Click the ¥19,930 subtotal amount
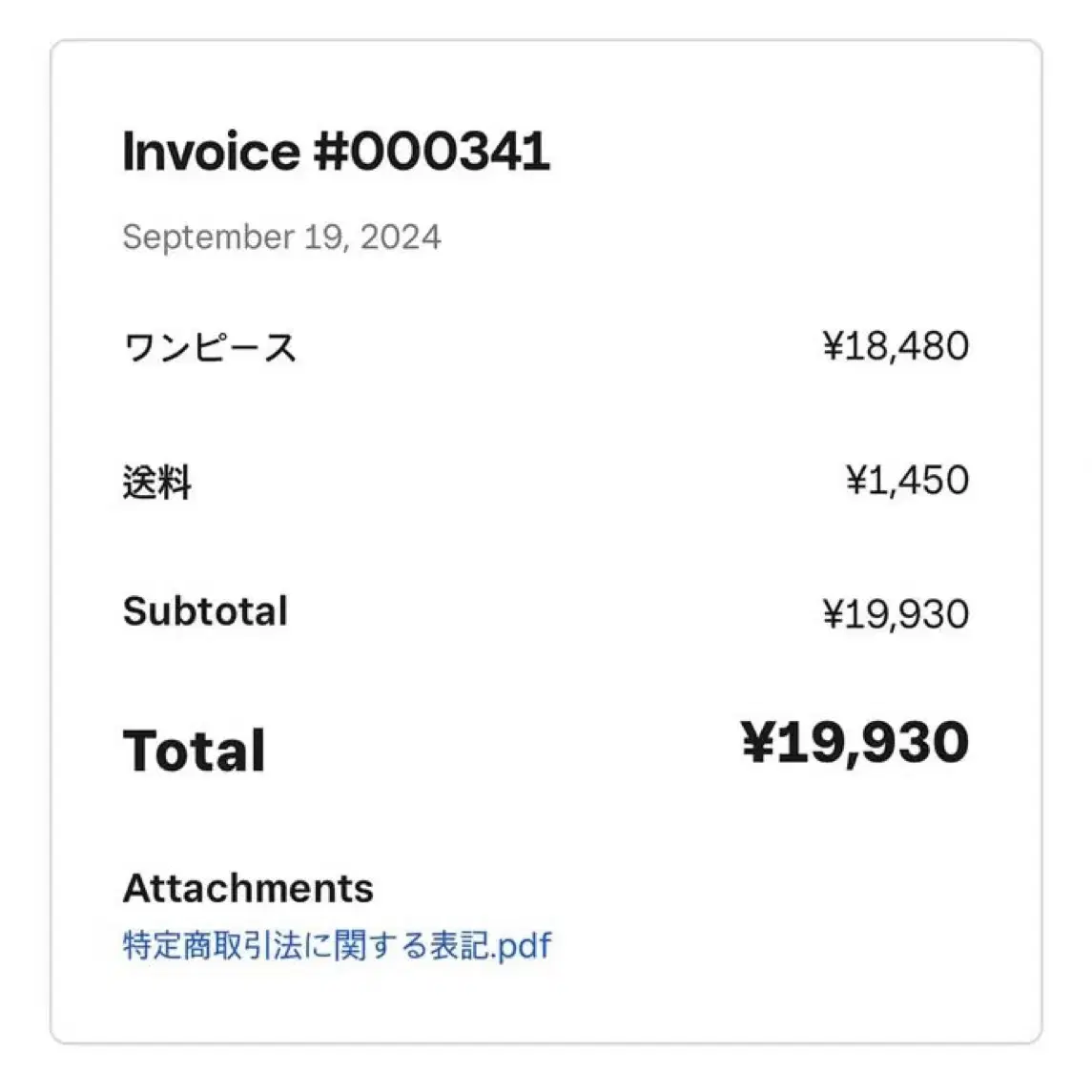1092x1092 pixels. pos(896,614)
